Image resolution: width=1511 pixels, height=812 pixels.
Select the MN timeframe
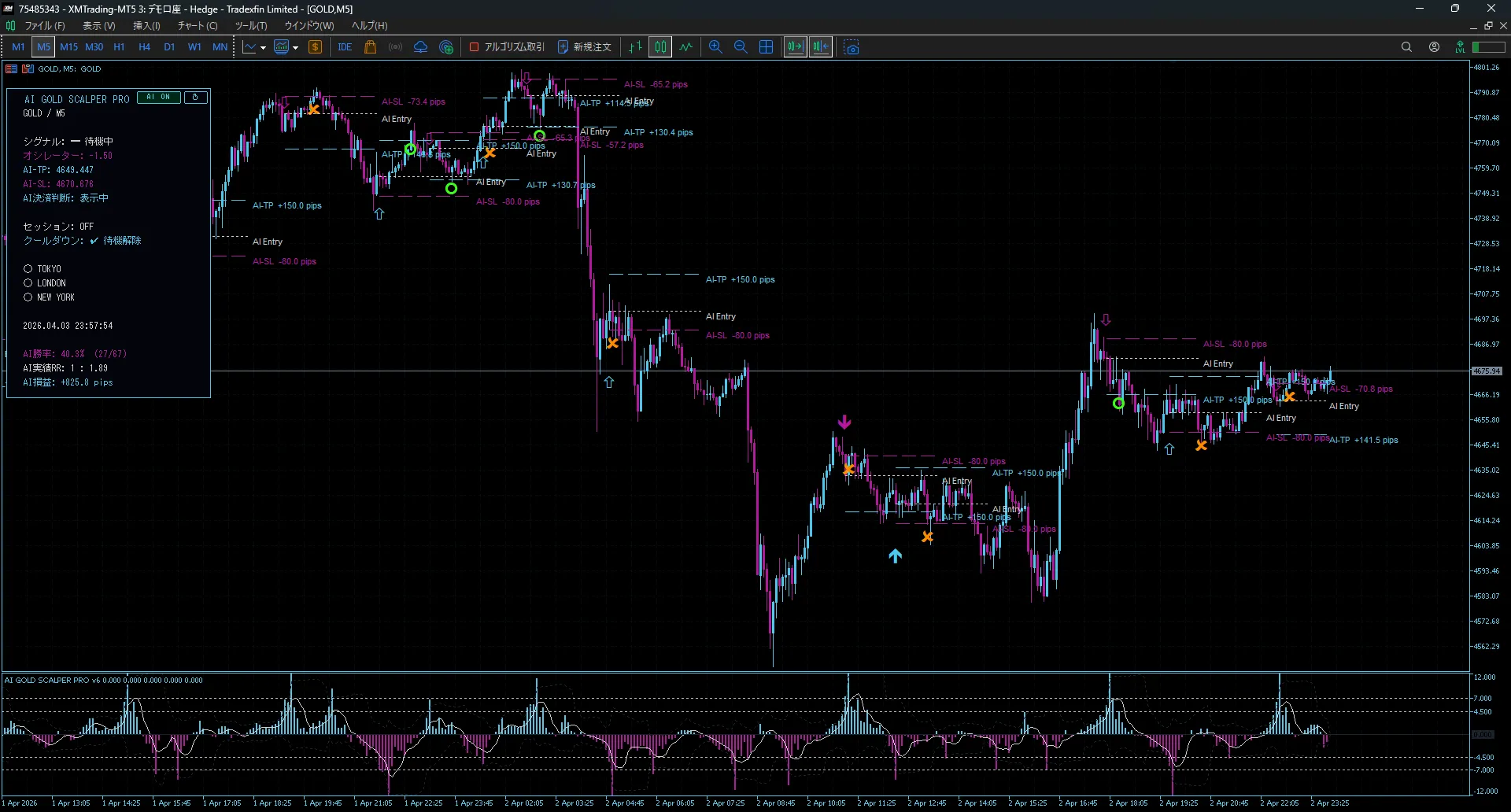coord(220,47)
